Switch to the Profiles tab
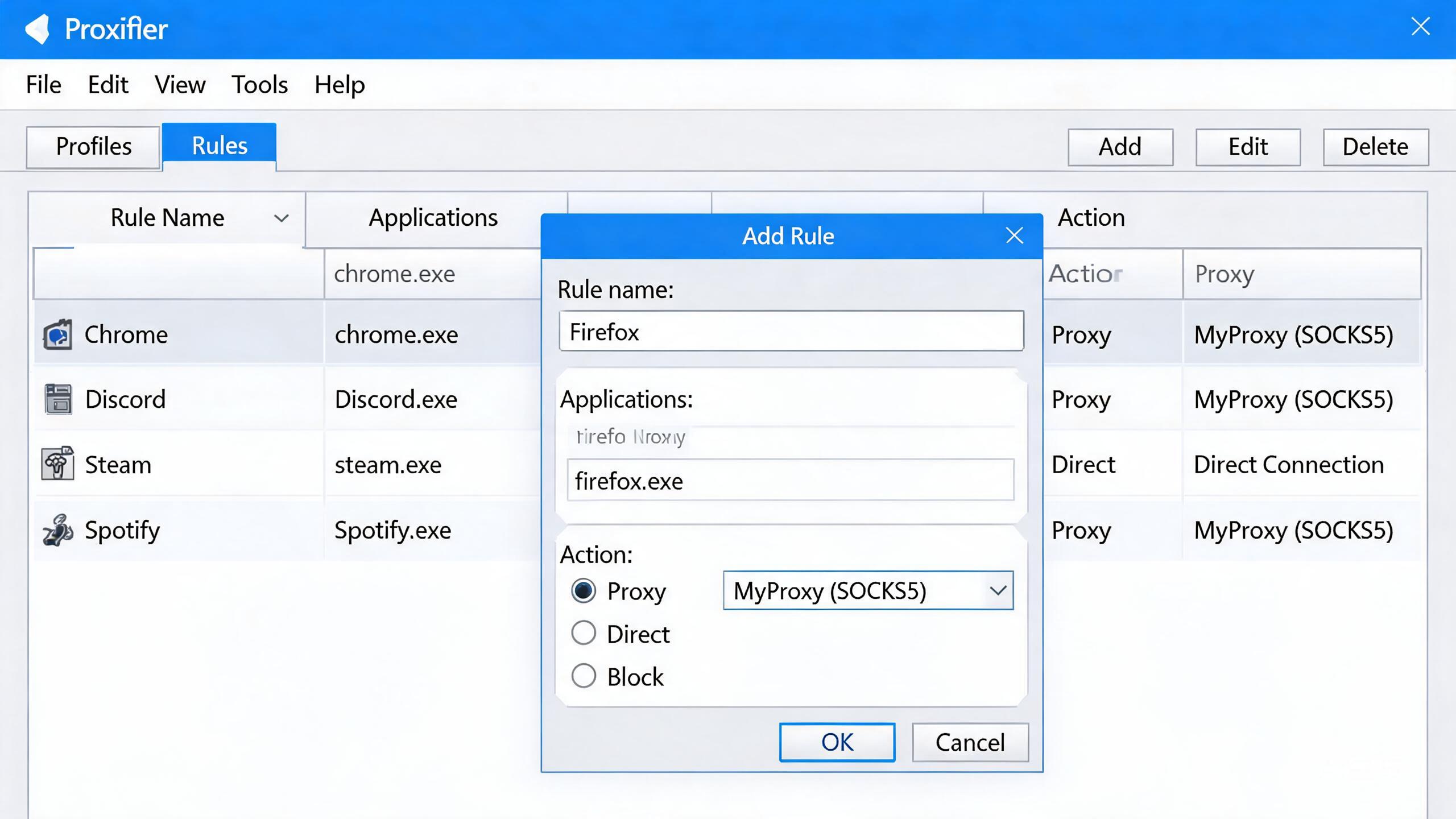The height and width of the screenshot is (819, 1456). [93, 147]
